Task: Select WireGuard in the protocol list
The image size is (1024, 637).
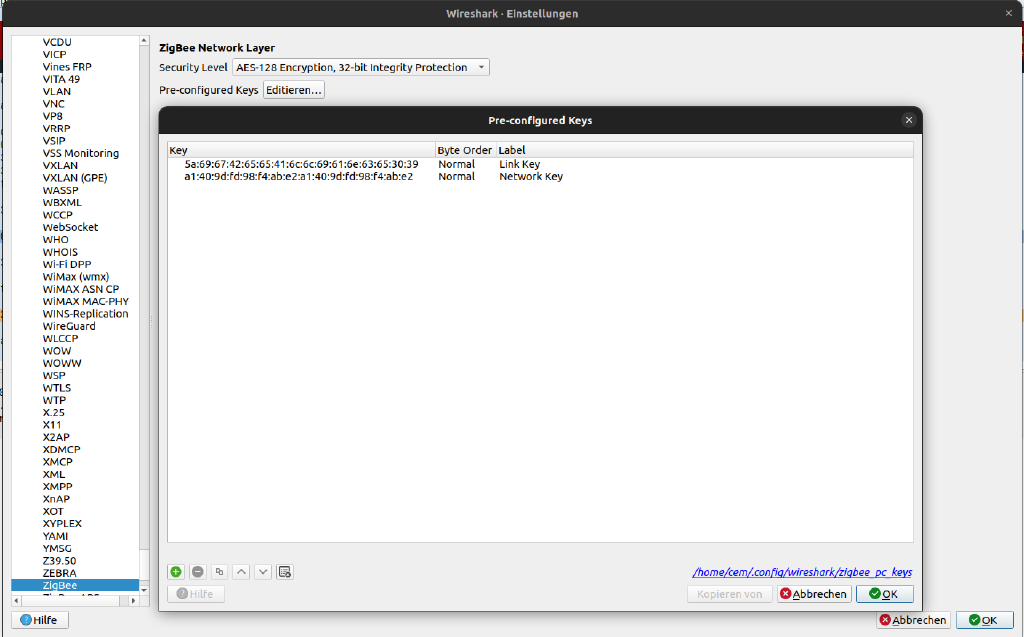Action: [x=69, y=326]
